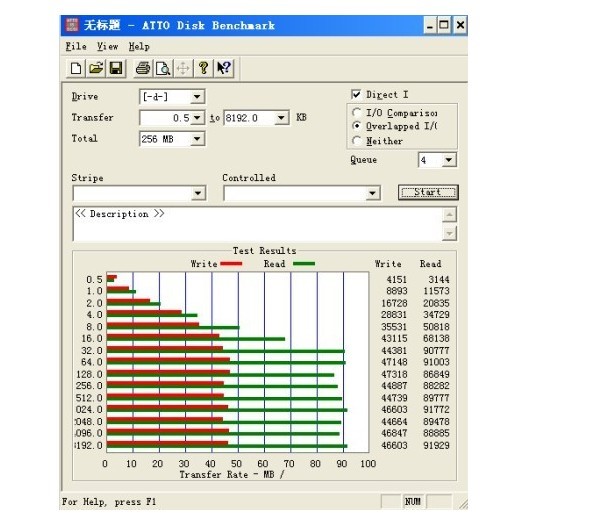Click the Save floppy disk icon

pos(116,68)
